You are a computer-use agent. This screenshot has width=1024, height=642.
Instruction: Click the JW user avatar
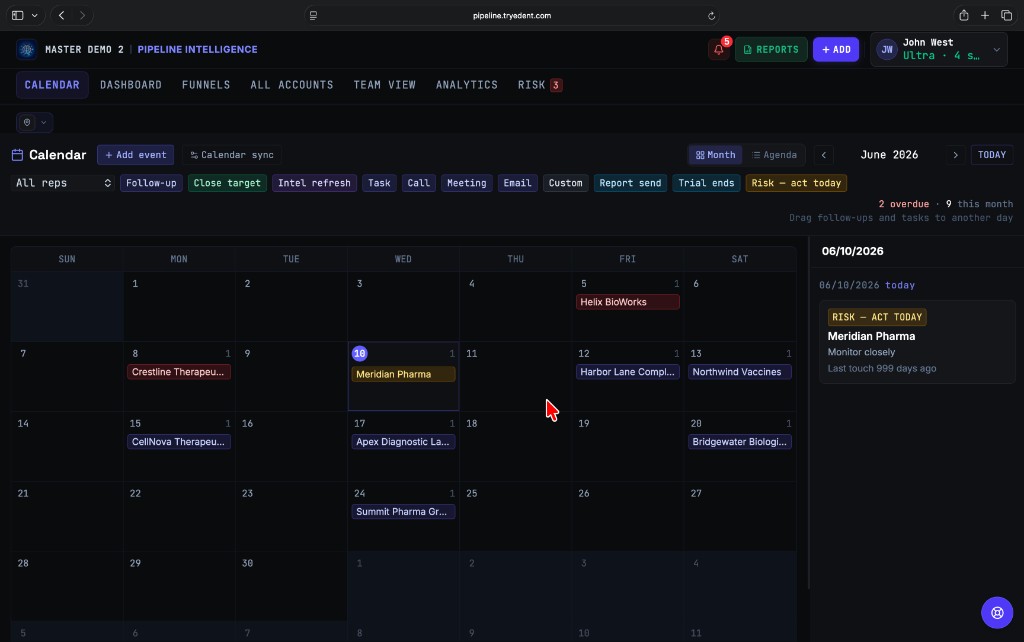tap(887, 50)
